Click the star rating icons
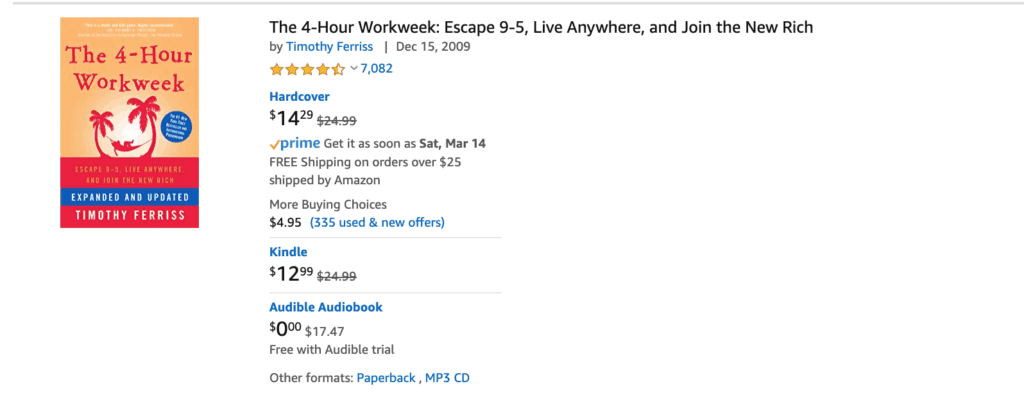 (x=307, y=69)
